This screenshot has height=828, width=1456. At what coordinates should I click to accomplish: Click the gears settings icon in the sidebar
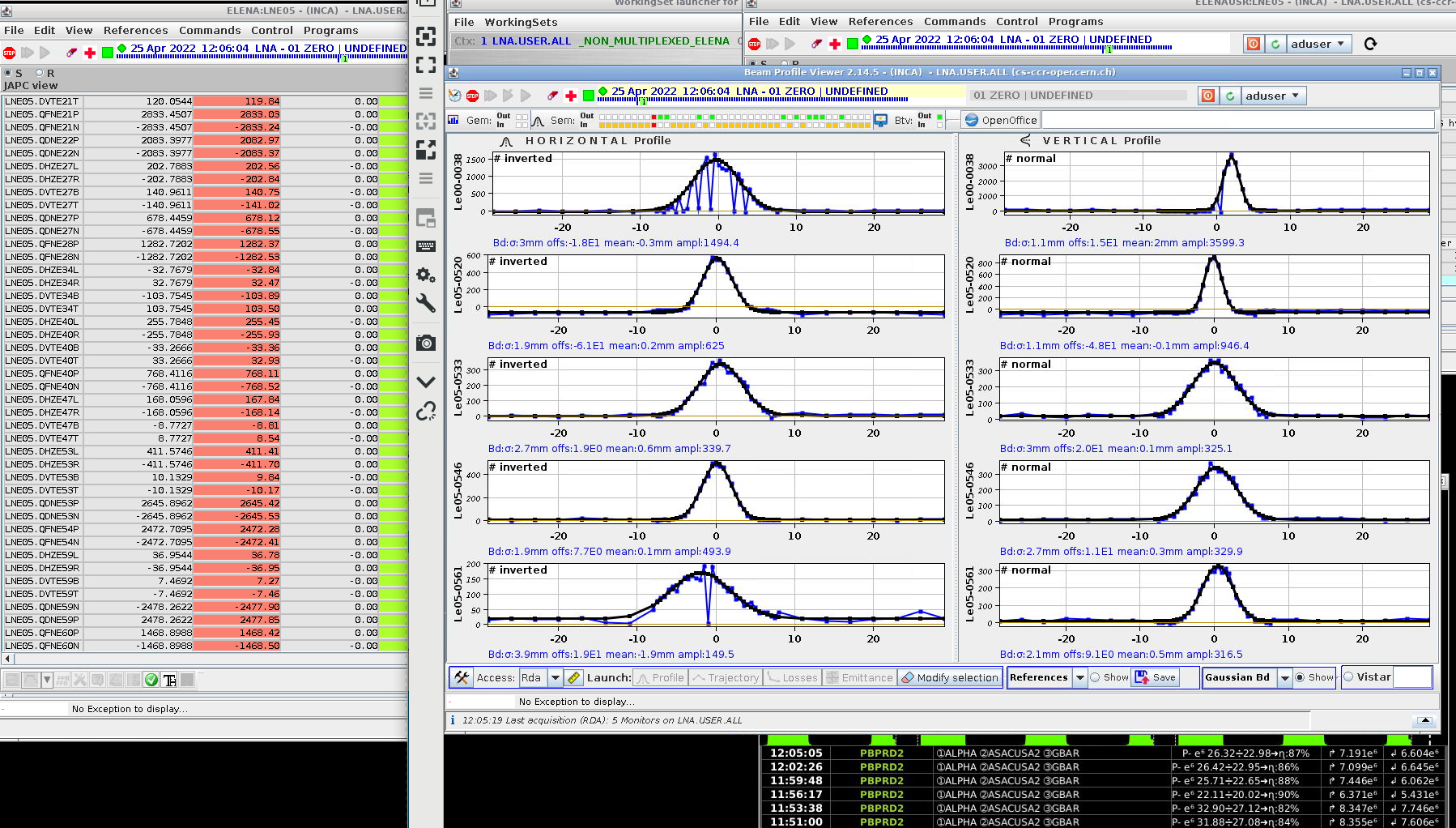click(426, 275)
